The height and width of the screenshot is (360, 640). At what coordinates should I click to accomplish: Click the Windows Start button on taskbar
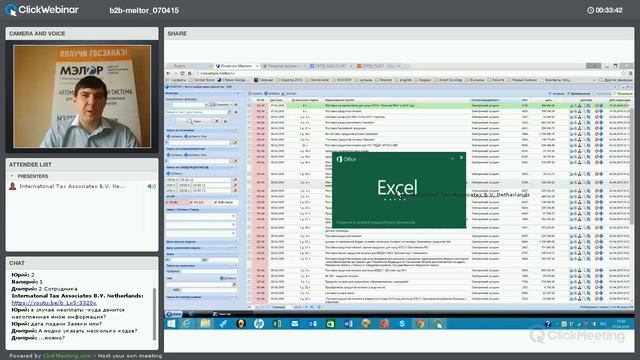coord(171,324)
